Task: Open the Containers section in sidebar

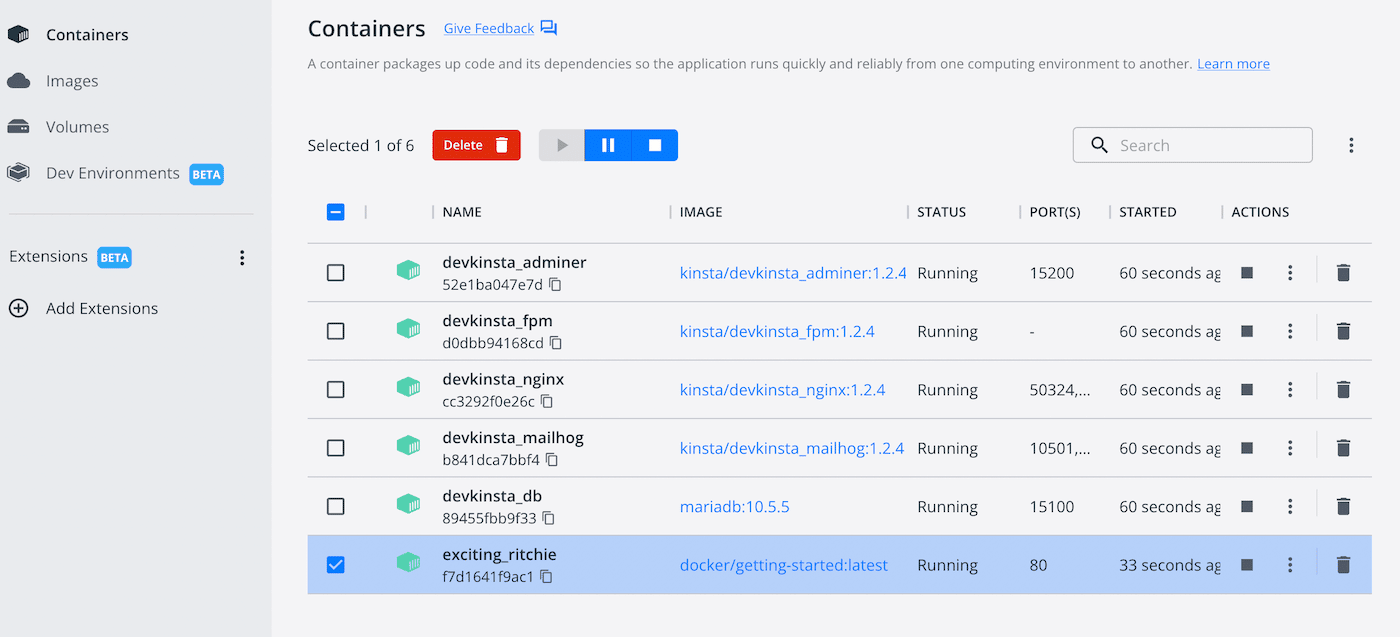Action: point(86,33)
